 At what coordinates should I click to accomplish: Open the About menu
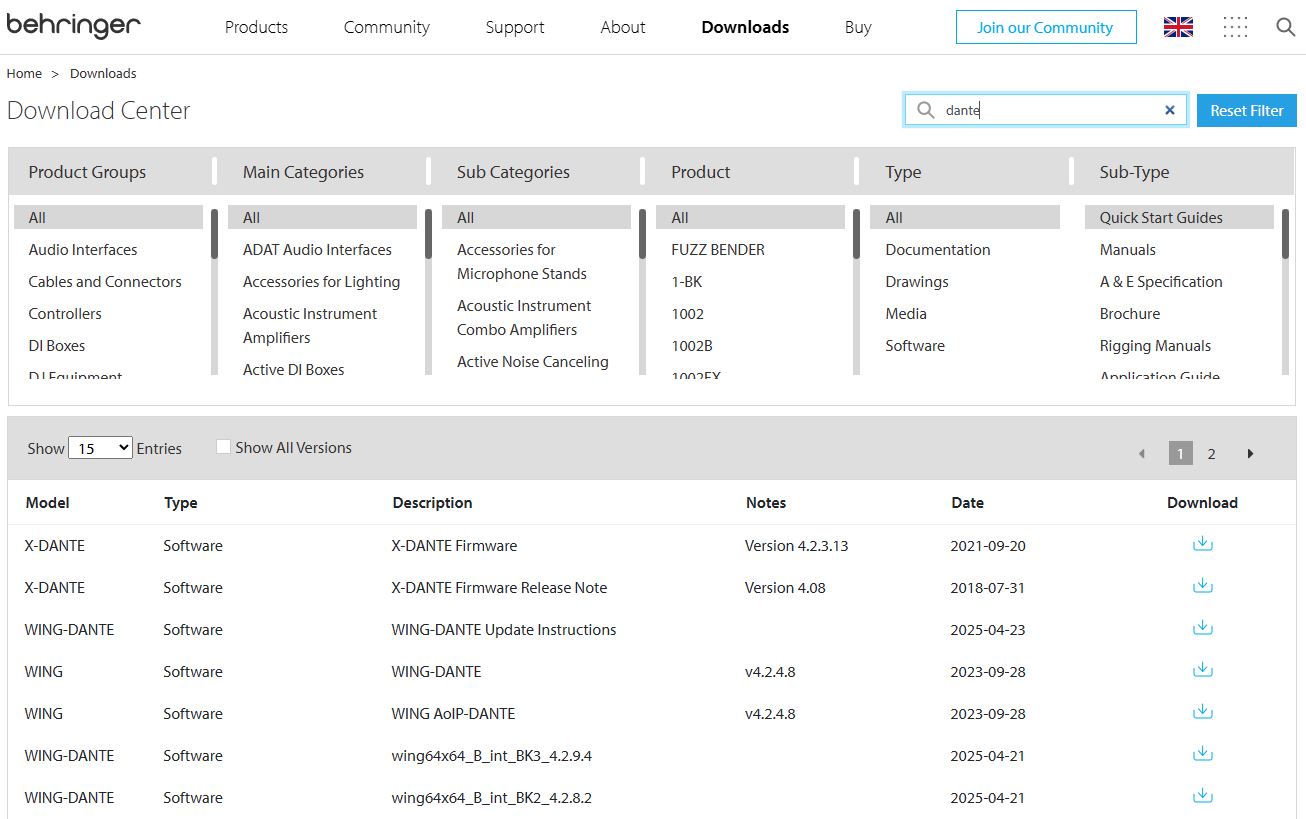click(623, 27)
